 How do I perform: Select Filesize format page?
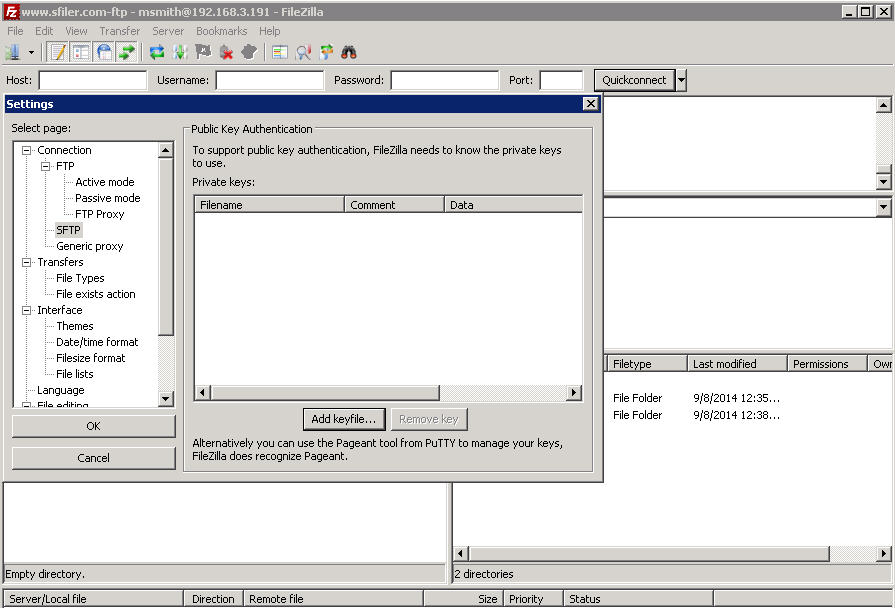click(90, 358)
